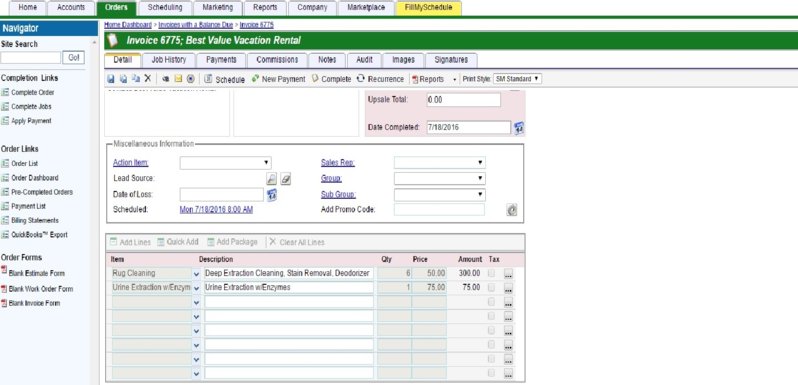Open details button on Urine Extraction row

coord(508,288)
